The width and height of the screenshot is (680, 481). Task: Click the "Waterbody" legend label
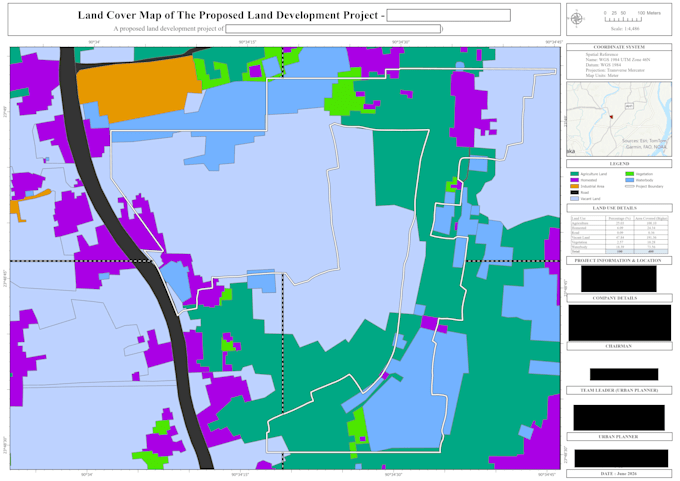coord(644,180)
